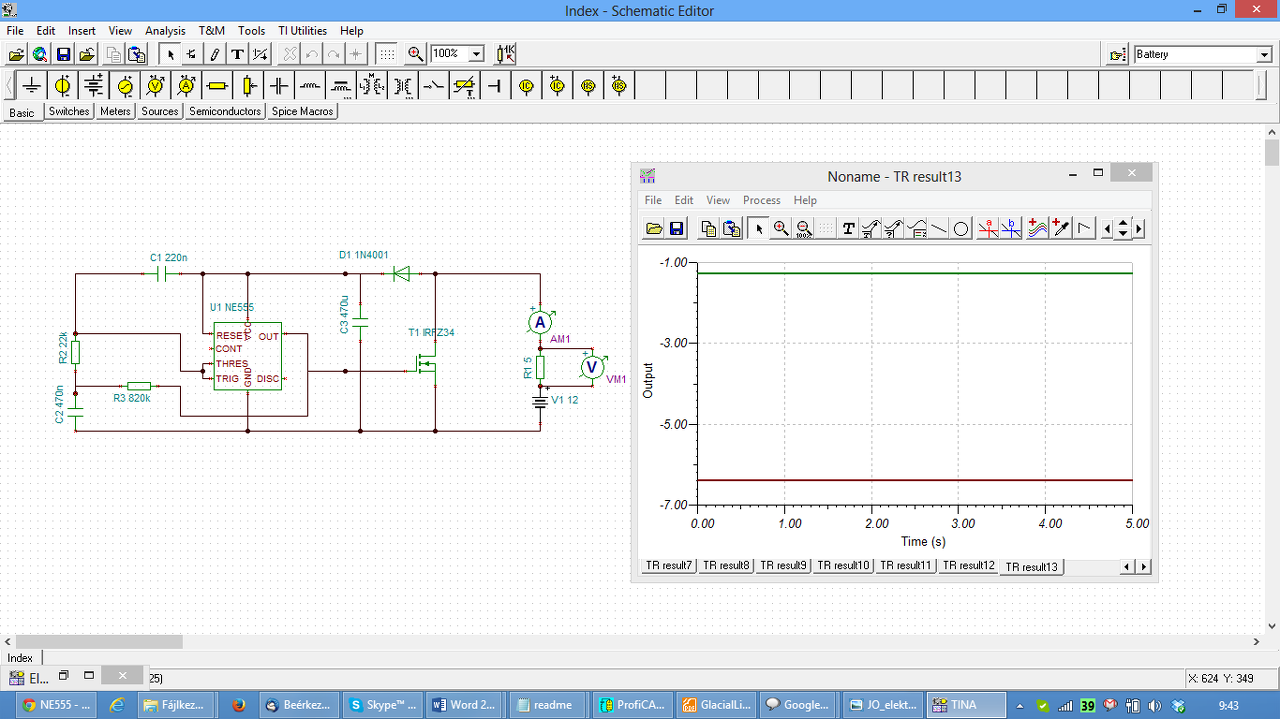Toggle the grid display button
The height and width of the screenshot is (719, 1280).
(x=387, y=54)
